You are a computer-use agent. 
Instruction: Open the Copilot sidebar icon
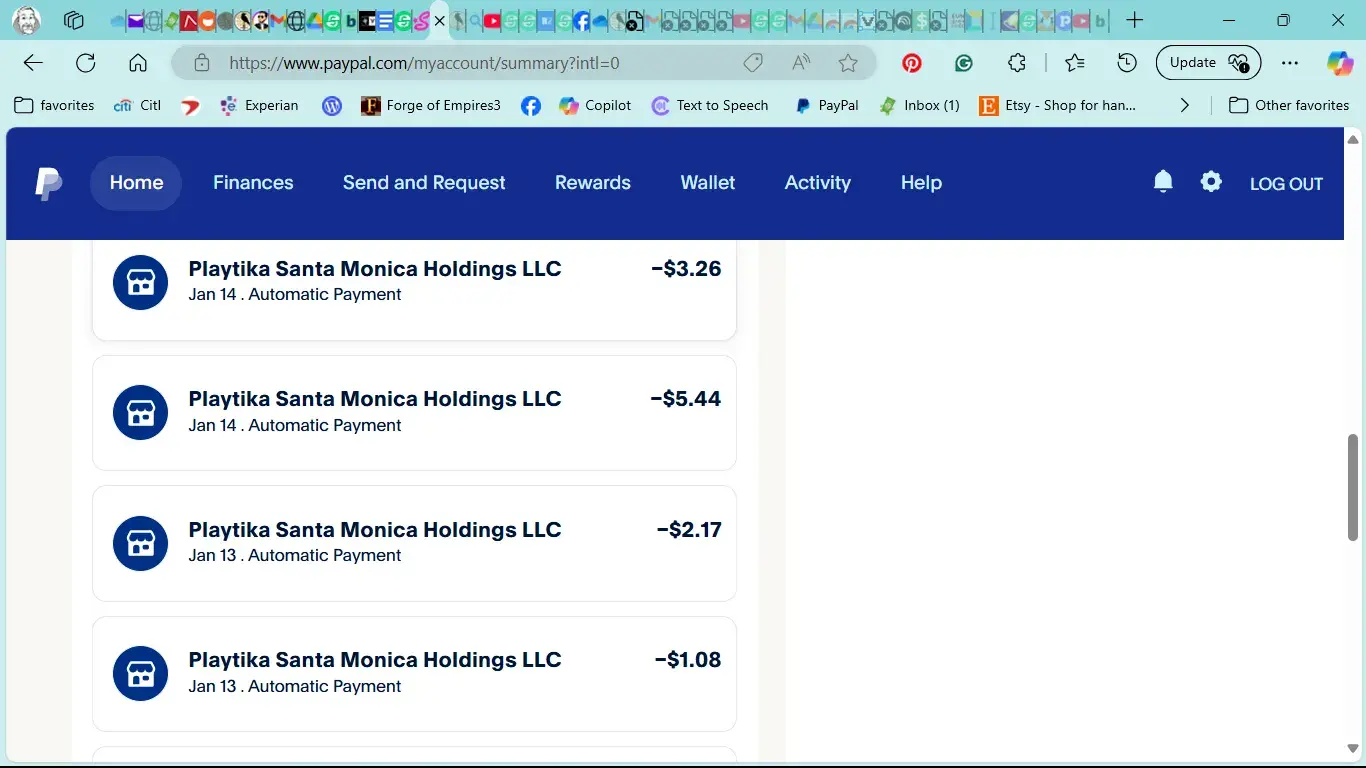[1339, 63]
